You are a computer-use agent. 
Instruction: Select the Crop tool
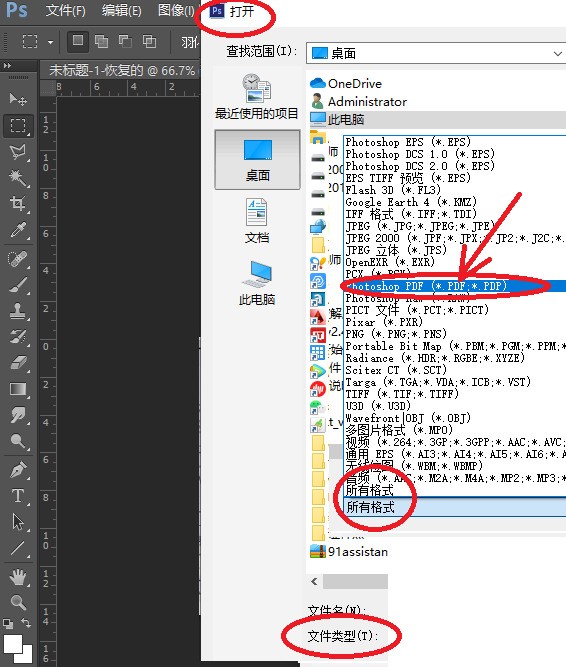coord(17,204)
